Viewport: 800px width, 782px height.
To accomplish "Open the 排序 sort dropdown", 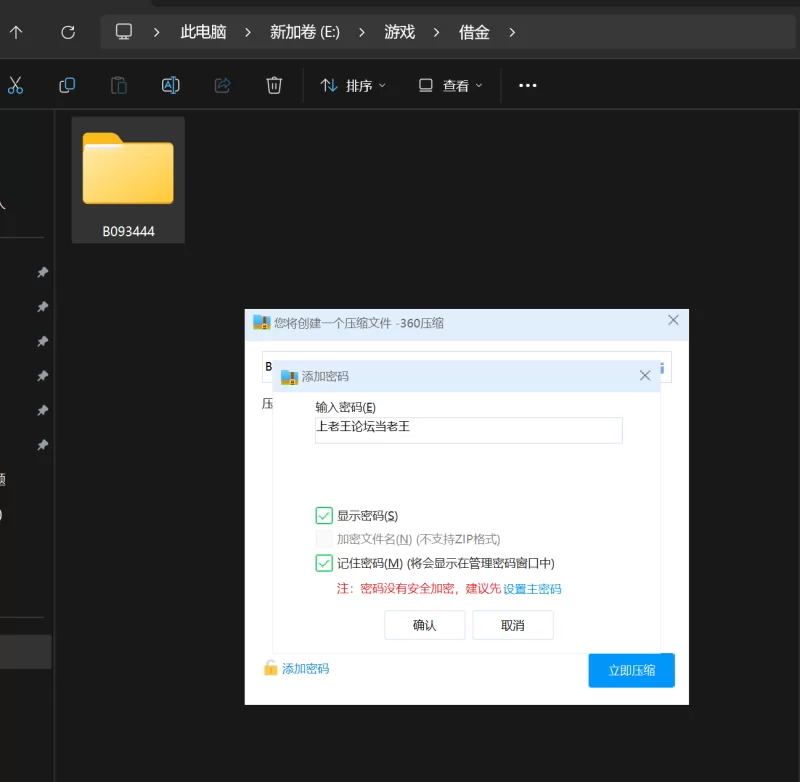I will pyautogui.click(x=353, y=85).
